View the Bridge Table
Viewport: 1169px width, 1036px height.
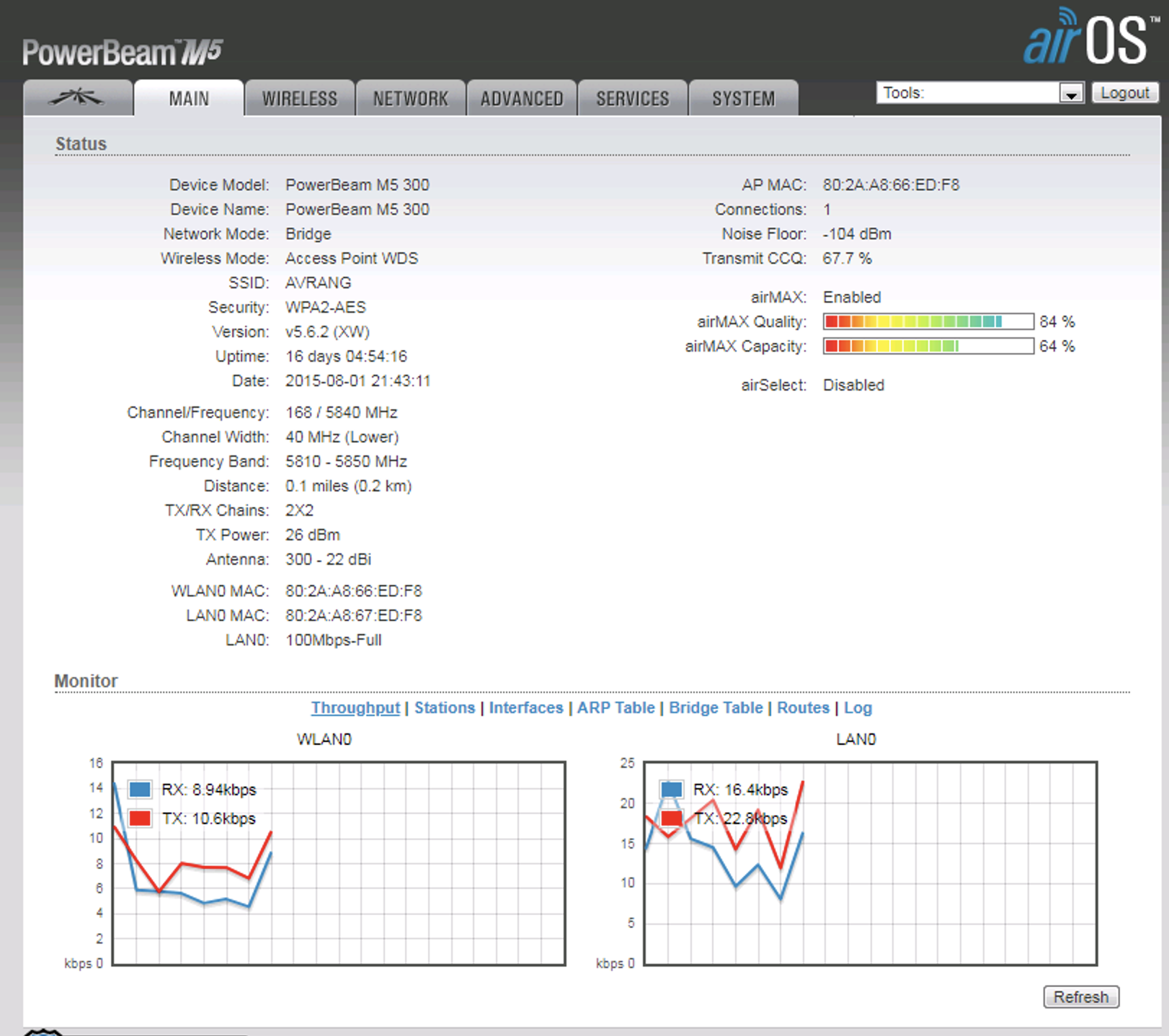tap(716, 707)
